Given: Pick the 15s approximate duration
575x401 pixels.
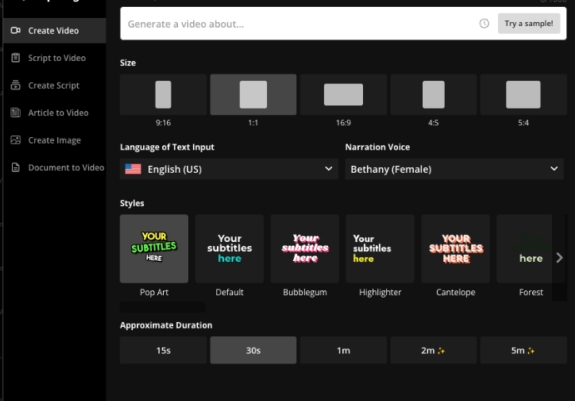Looking at the screenshot, I should (163, 350).
